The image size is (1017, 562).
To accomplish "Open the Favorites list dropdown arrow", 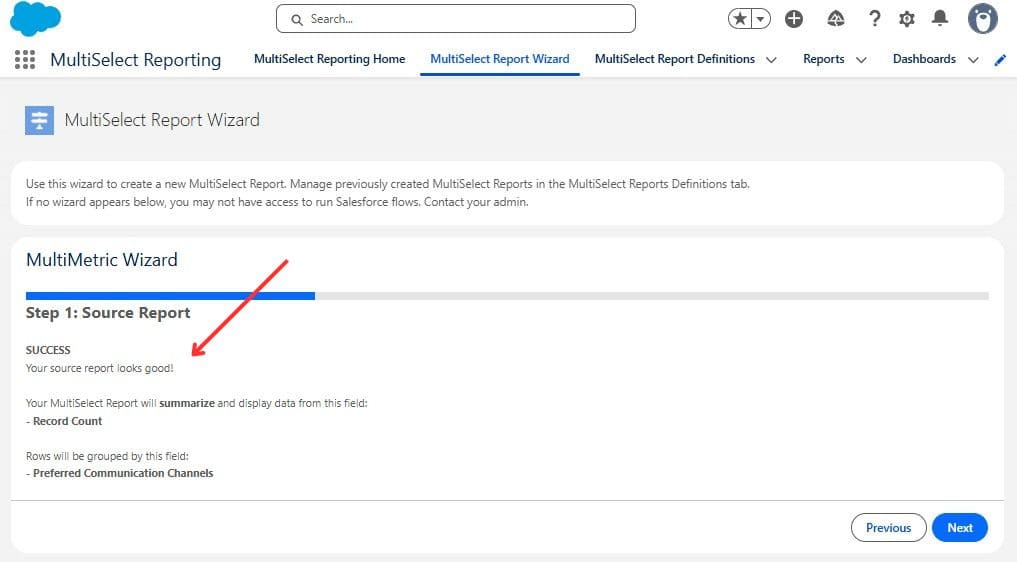I will [x=761, y=19].
